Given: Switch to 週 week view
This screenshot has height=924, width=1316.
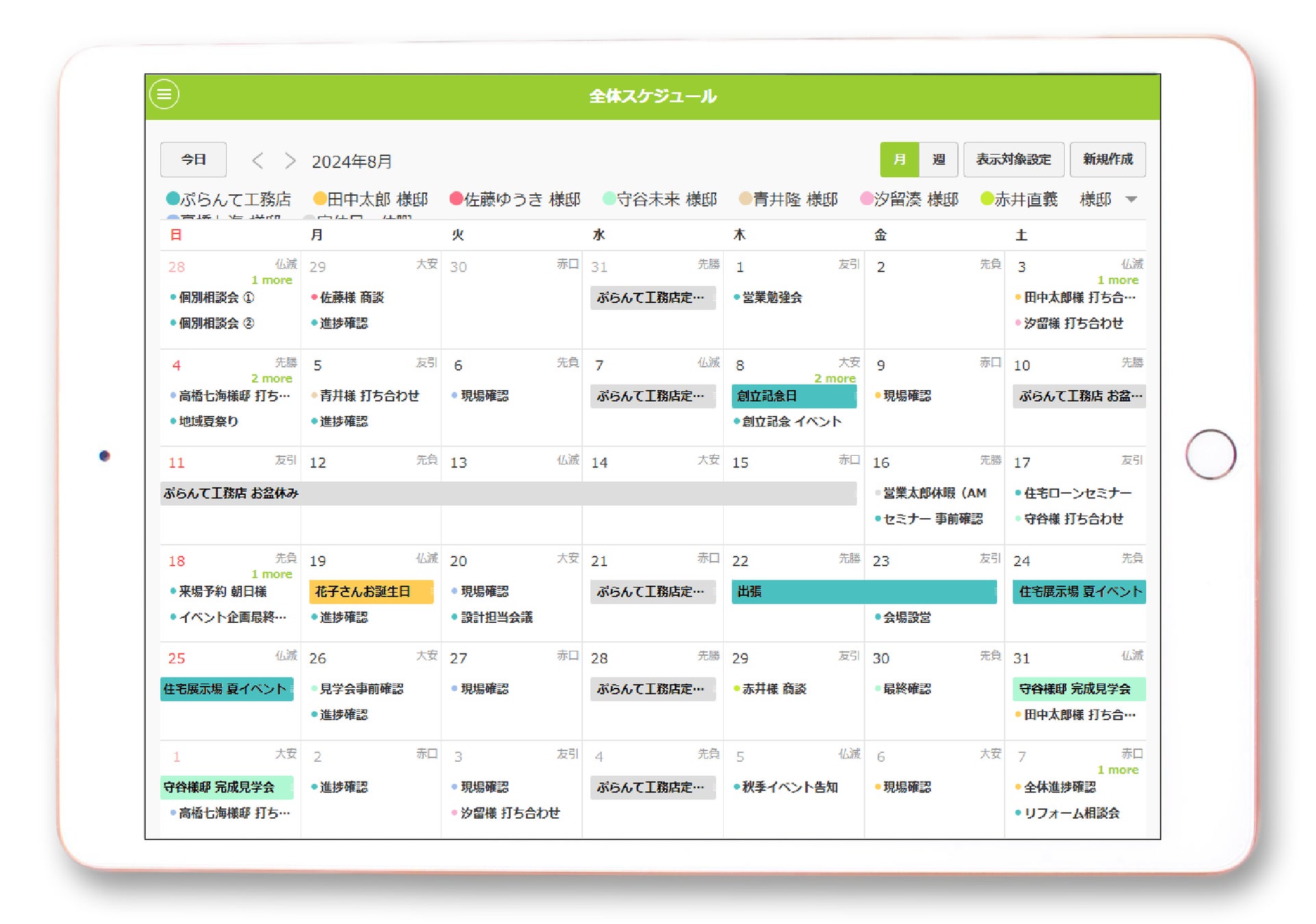Looking at the screenshot, I should [938, 159].
